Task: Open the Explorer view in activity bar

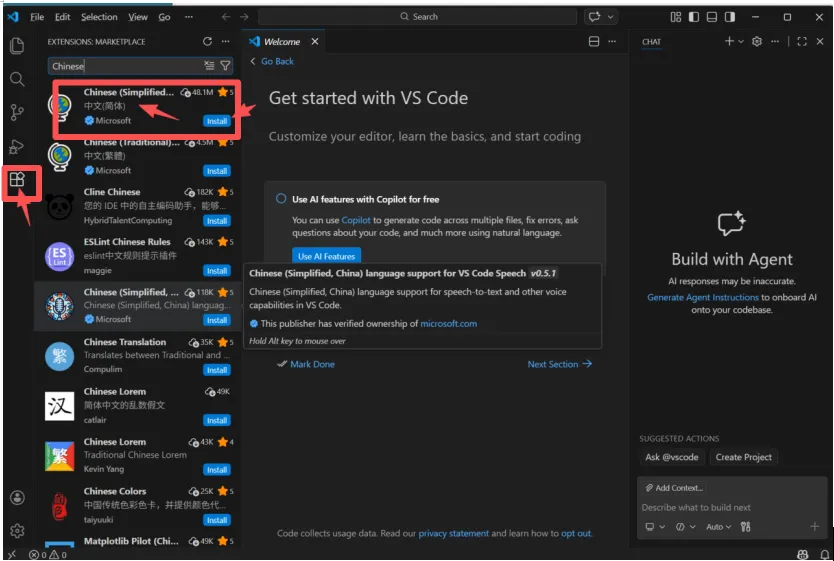Action: (17, 46)
